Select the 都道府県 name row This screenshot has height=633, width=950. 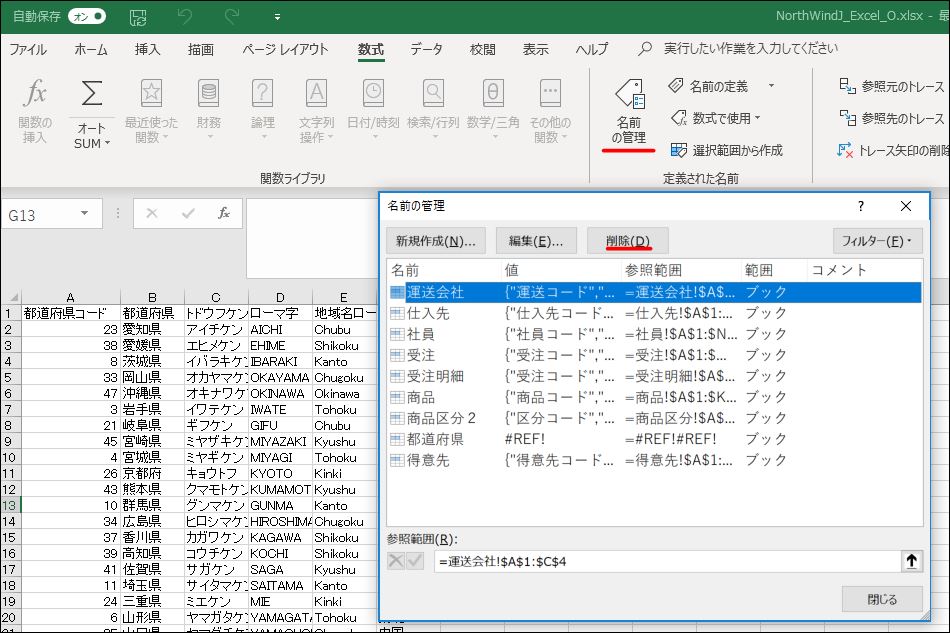(x=655, y=439)
